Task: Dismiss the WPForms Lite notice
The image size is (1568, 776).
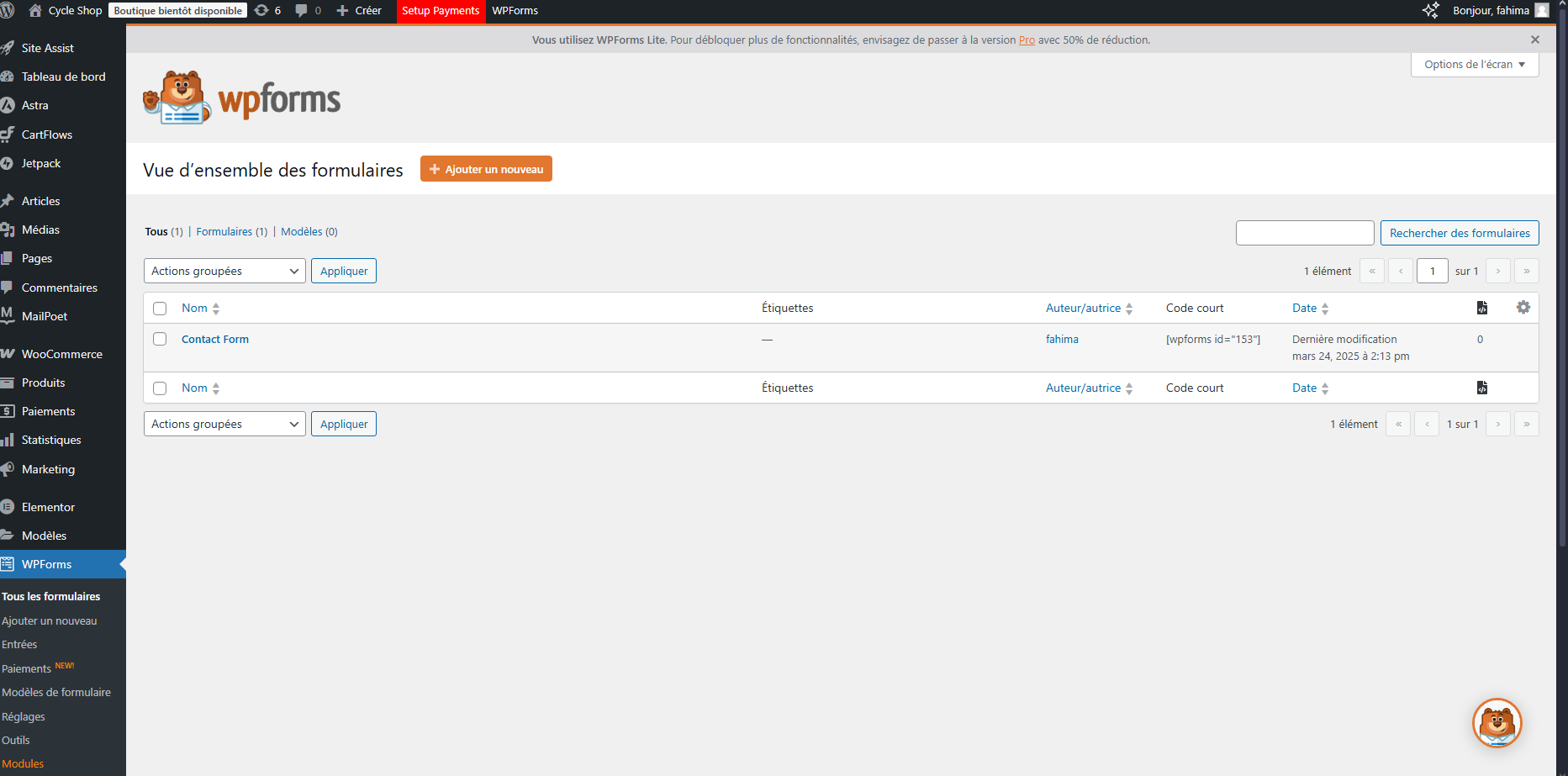Action: [1535, 40]
